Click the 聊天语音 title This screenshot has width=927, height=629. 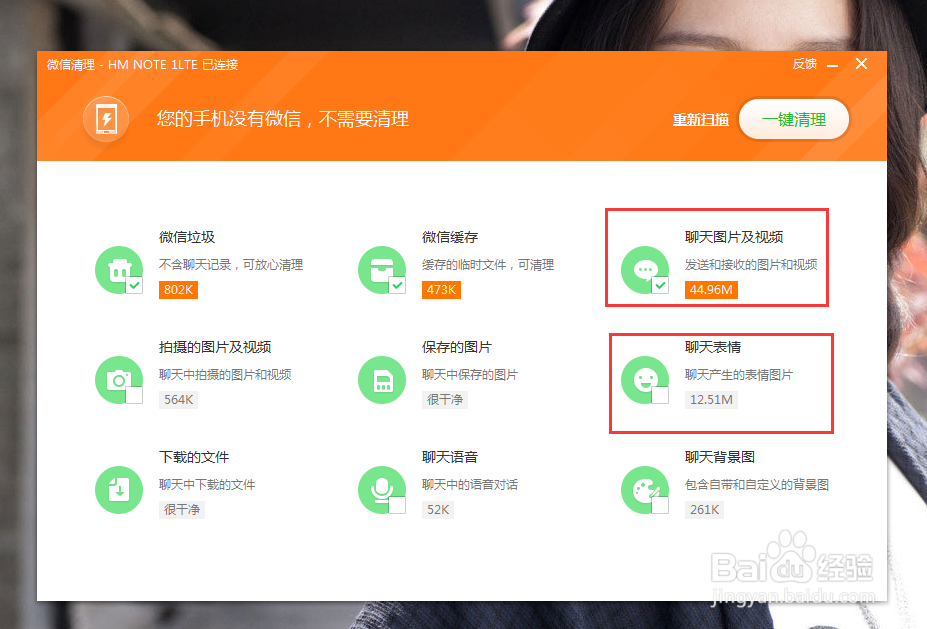coord(450,457)
